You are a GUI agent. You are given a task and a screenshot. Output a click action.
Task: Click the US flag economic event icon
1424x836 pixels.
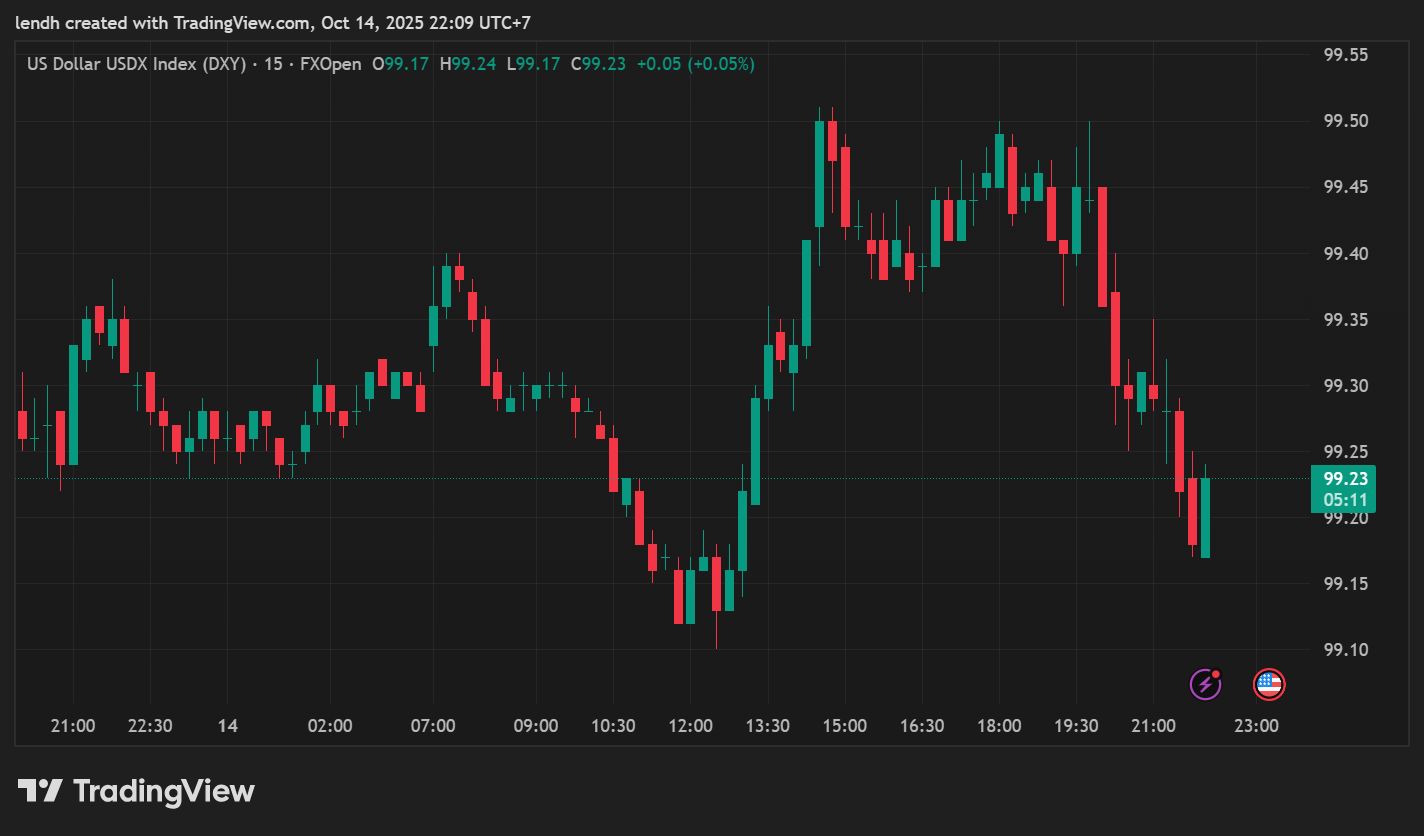[1269, 684]
